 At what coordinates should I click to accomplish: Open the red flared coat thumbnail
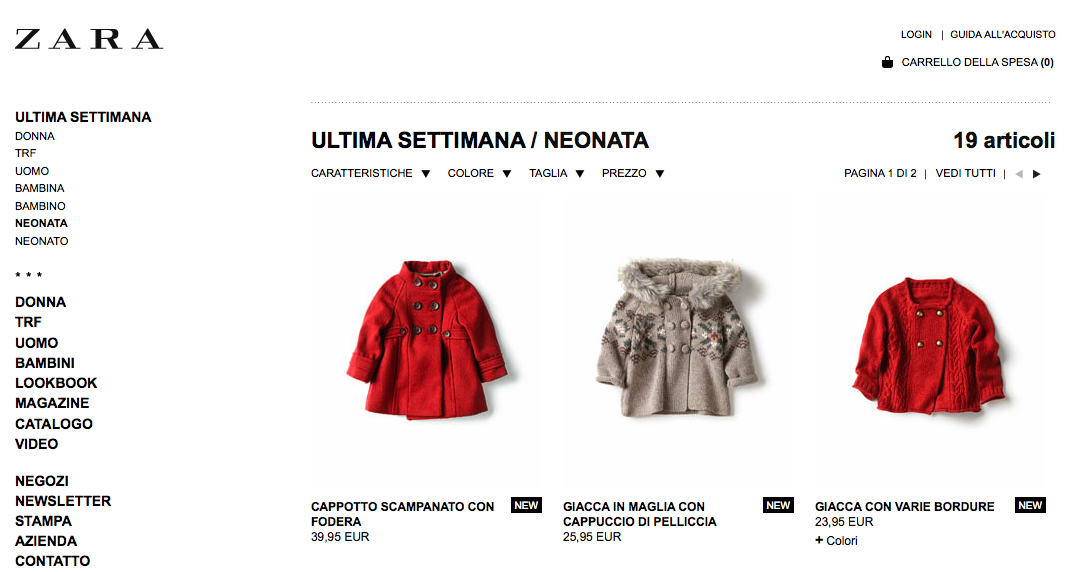pos(427,340)
